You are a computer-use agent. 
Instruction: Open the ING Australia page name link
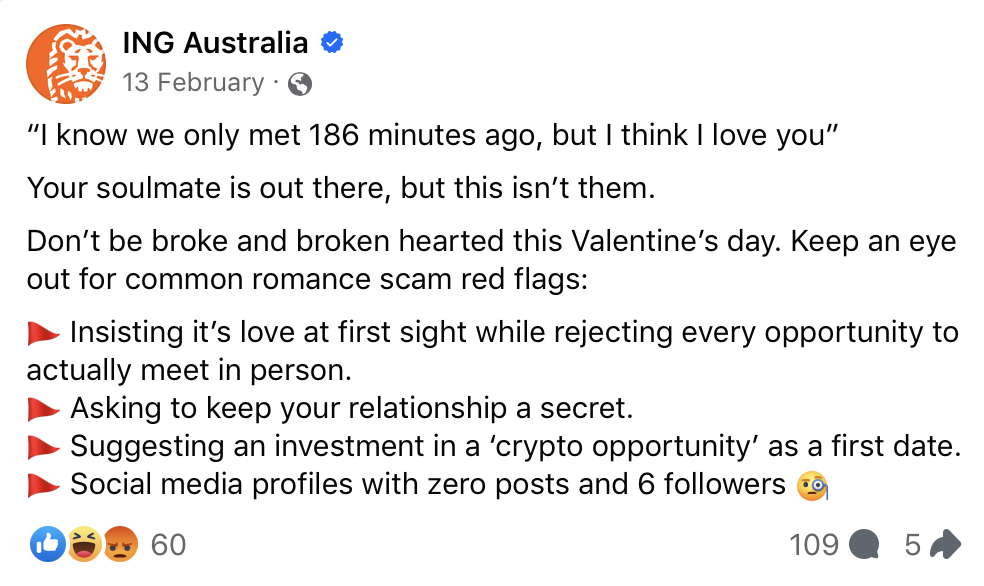pos(215,43)
